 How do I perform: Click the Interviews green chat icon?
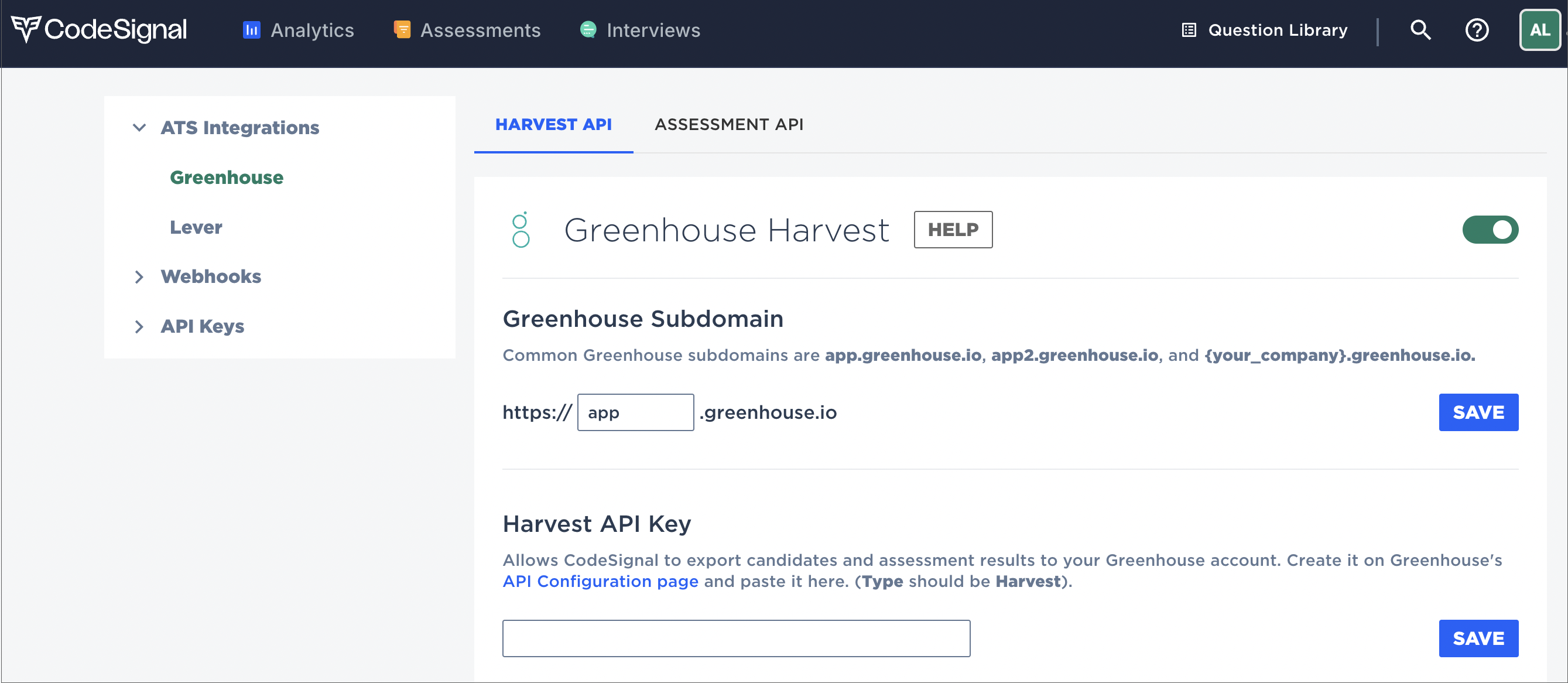[588, 29]
